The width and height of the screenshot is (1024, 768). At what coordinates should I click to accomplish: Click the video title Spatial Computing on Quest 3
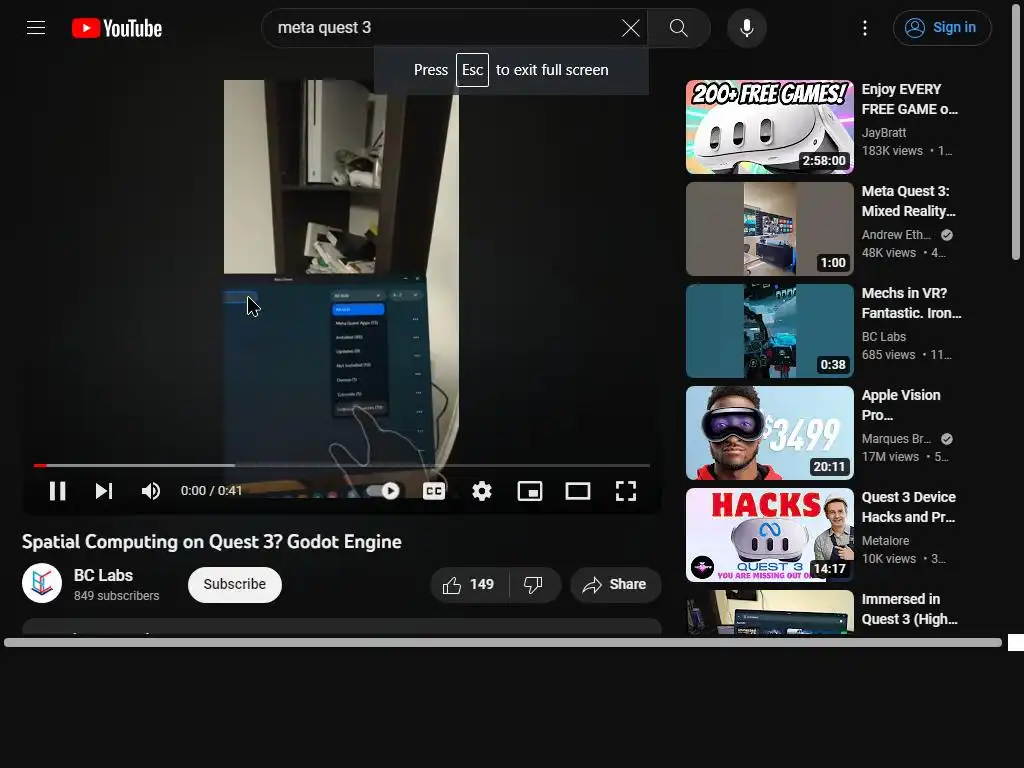[x=212, y=542]
